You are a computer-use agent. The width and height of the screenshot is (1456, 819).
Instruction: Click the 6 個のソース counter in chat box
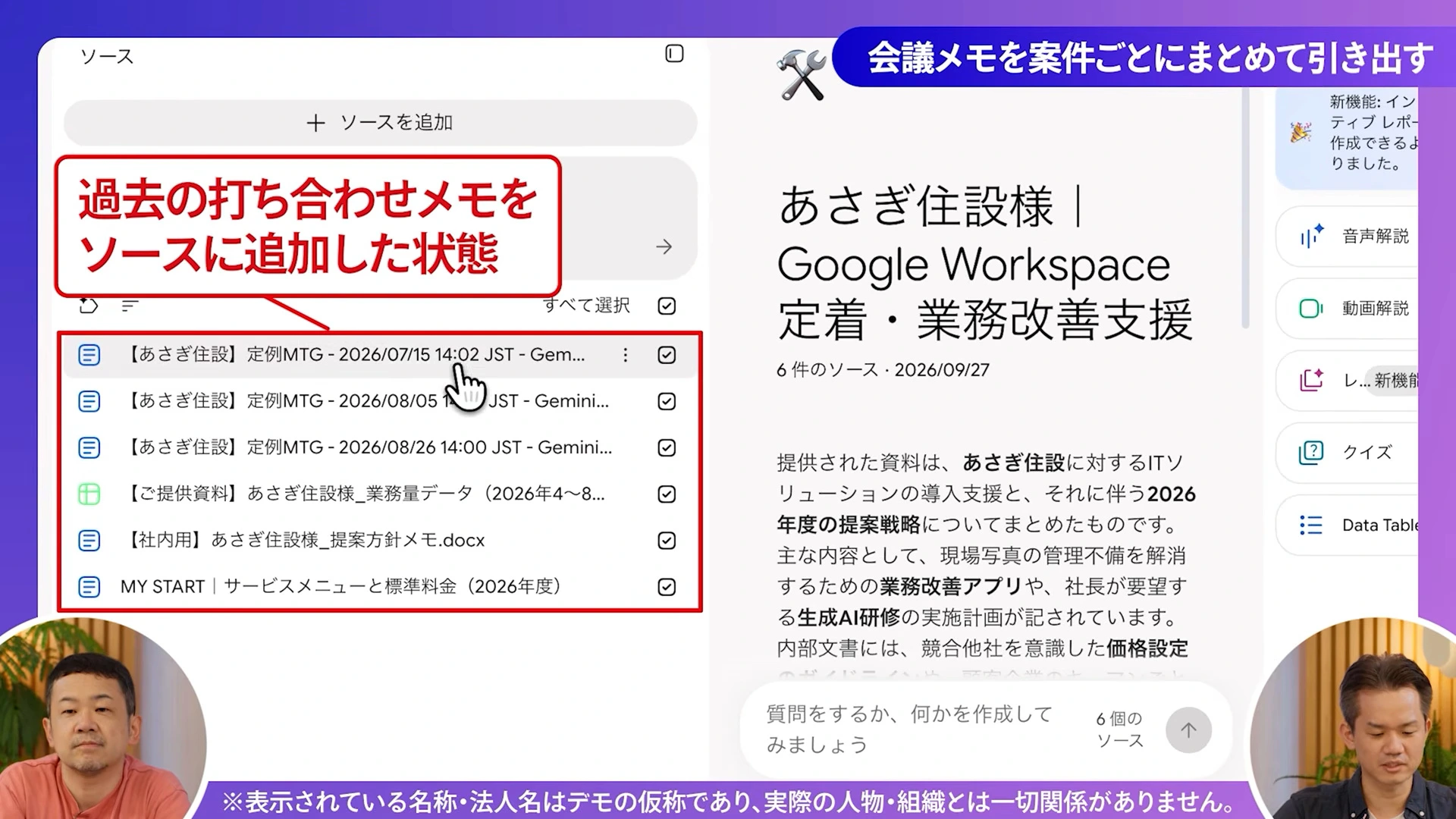point(1119,730)
